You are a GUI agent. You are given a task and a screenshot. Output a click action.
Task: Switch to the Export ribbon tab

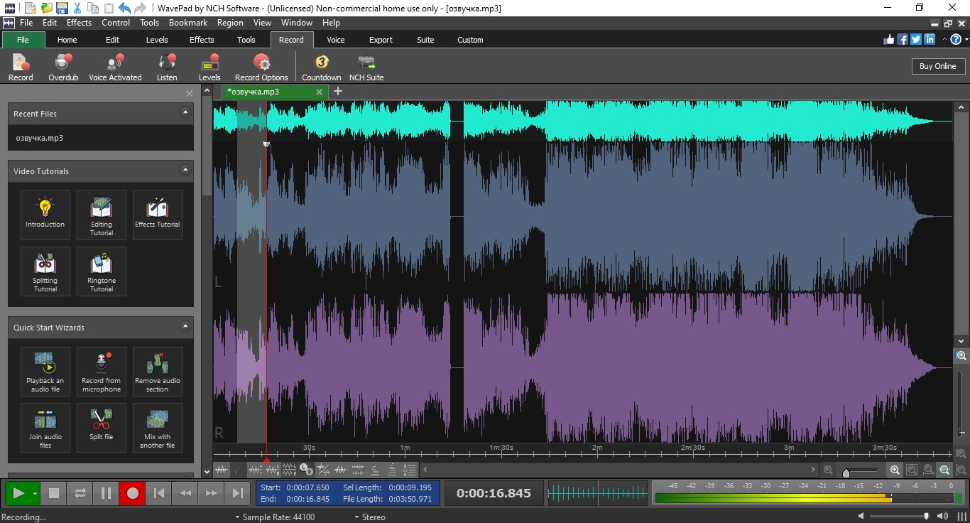click(380, 40)
